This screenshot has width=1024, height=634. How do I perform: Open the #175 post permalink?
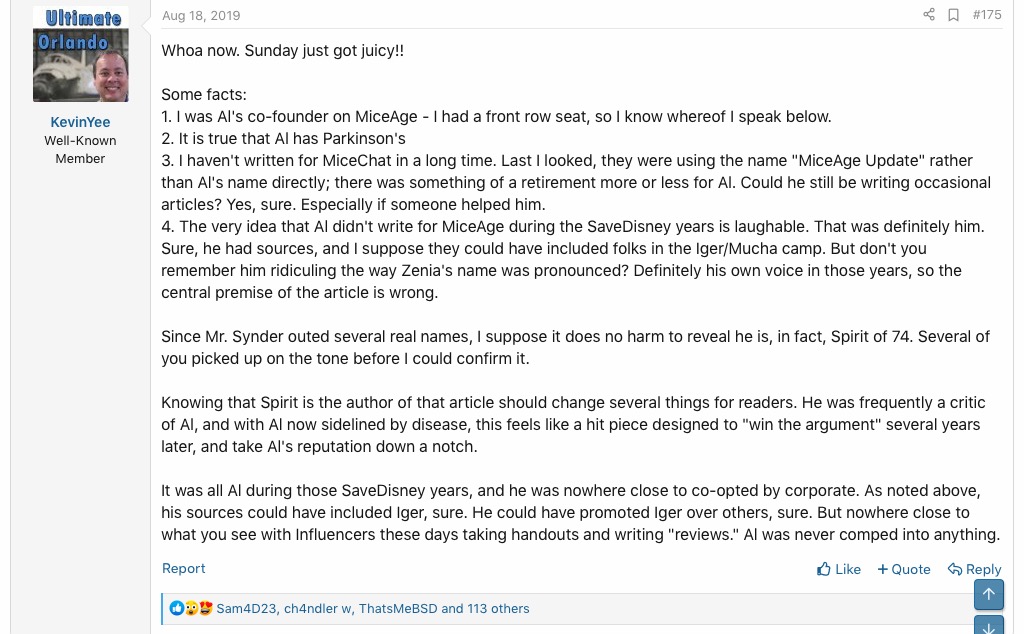(x=987, y=15)
